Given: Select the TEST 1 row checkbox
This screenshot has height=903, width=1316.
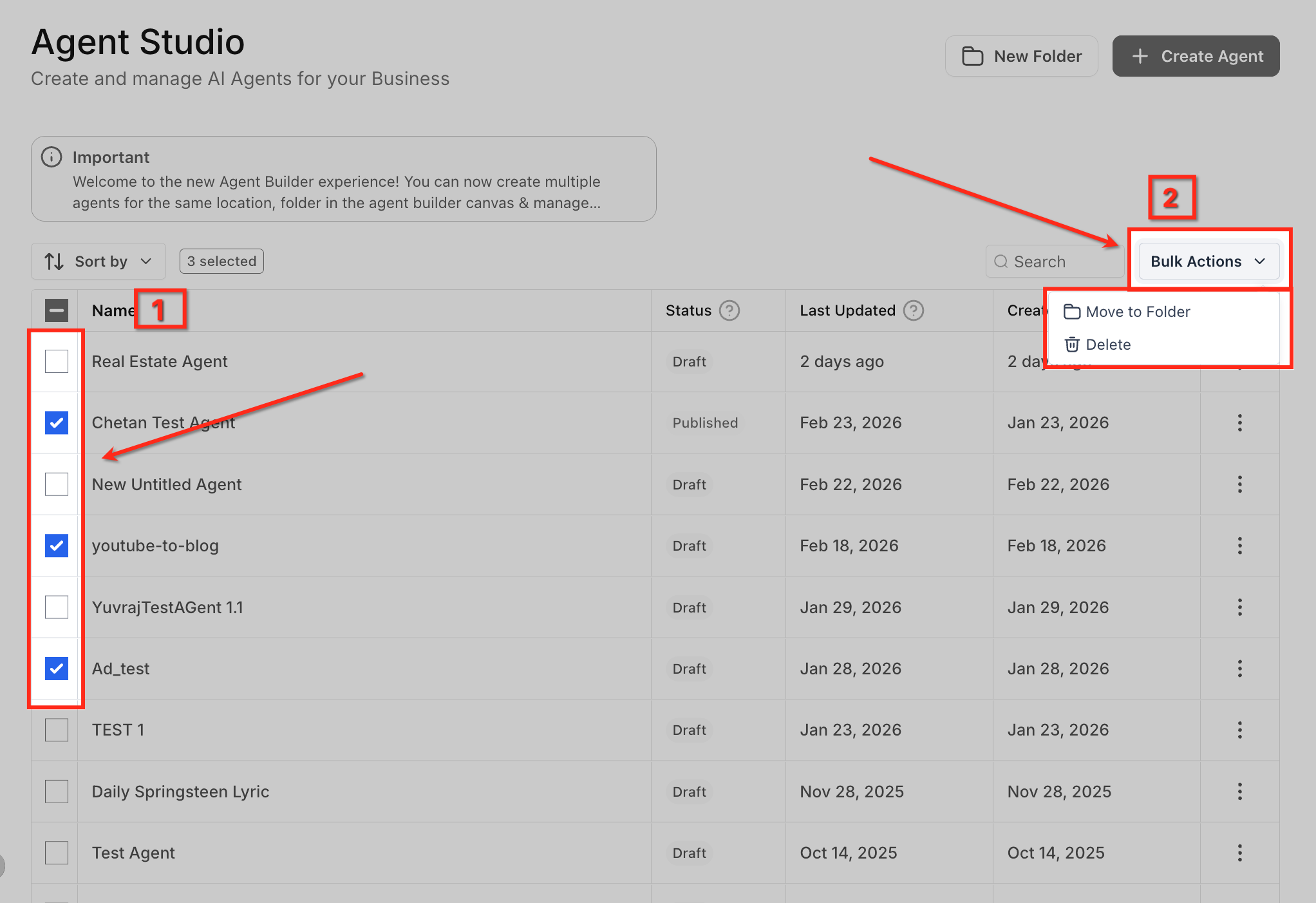Looking at the screenshot, I should click(x=57, y=730).
